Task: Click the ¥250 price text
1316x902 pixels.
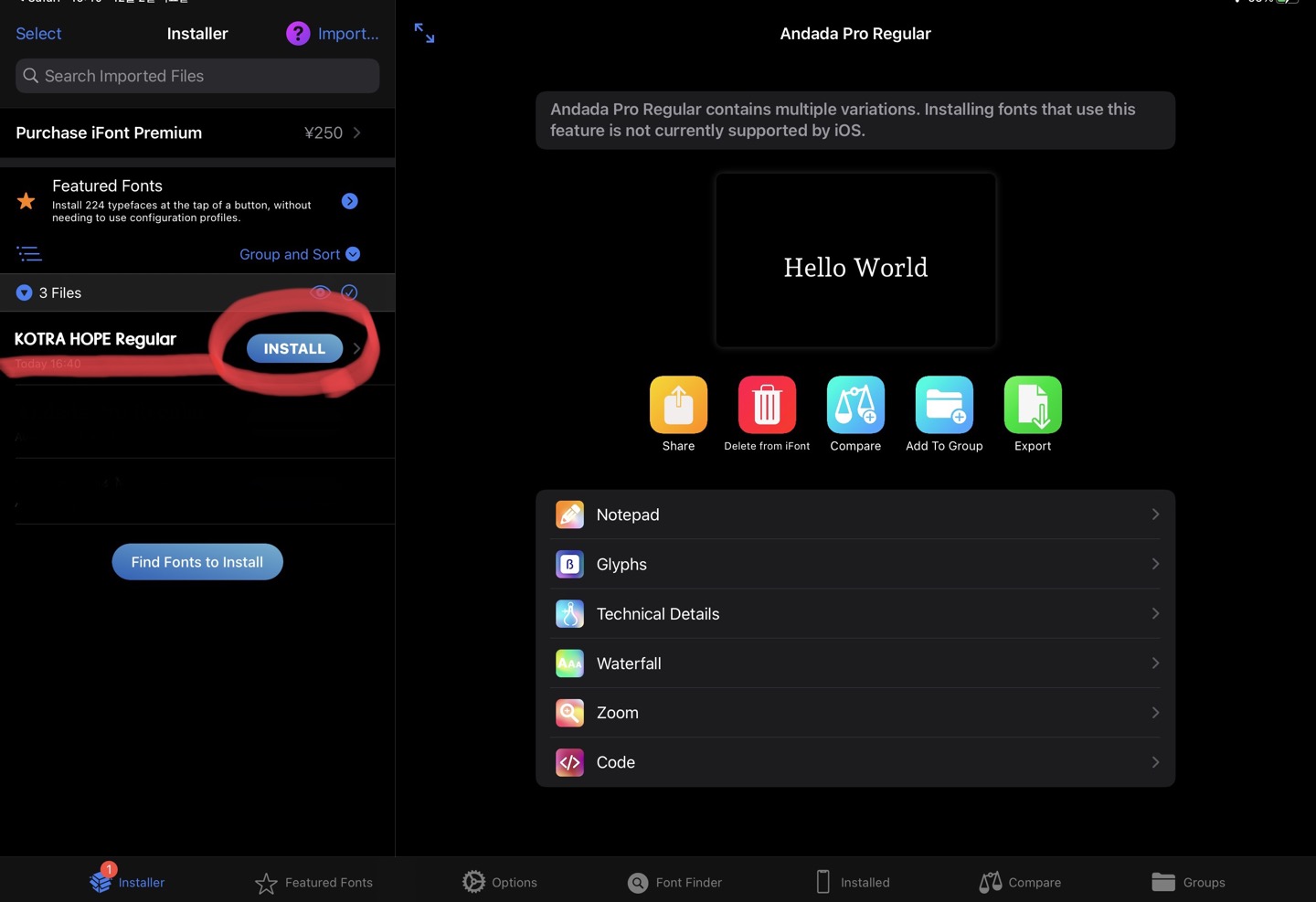Action: click(x=324, y=133)
